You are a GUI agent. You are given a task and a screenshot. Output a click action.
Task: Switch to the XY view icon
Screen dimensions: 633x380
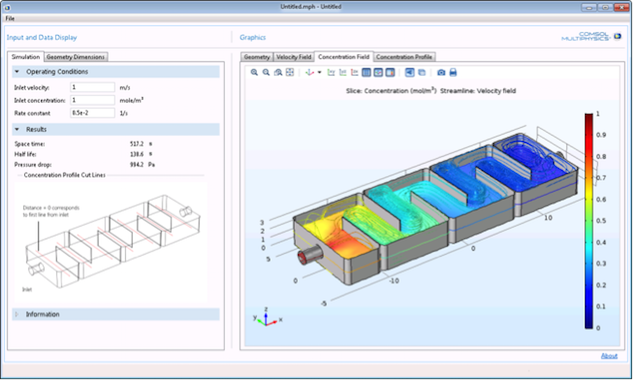(x=331, y=72)
